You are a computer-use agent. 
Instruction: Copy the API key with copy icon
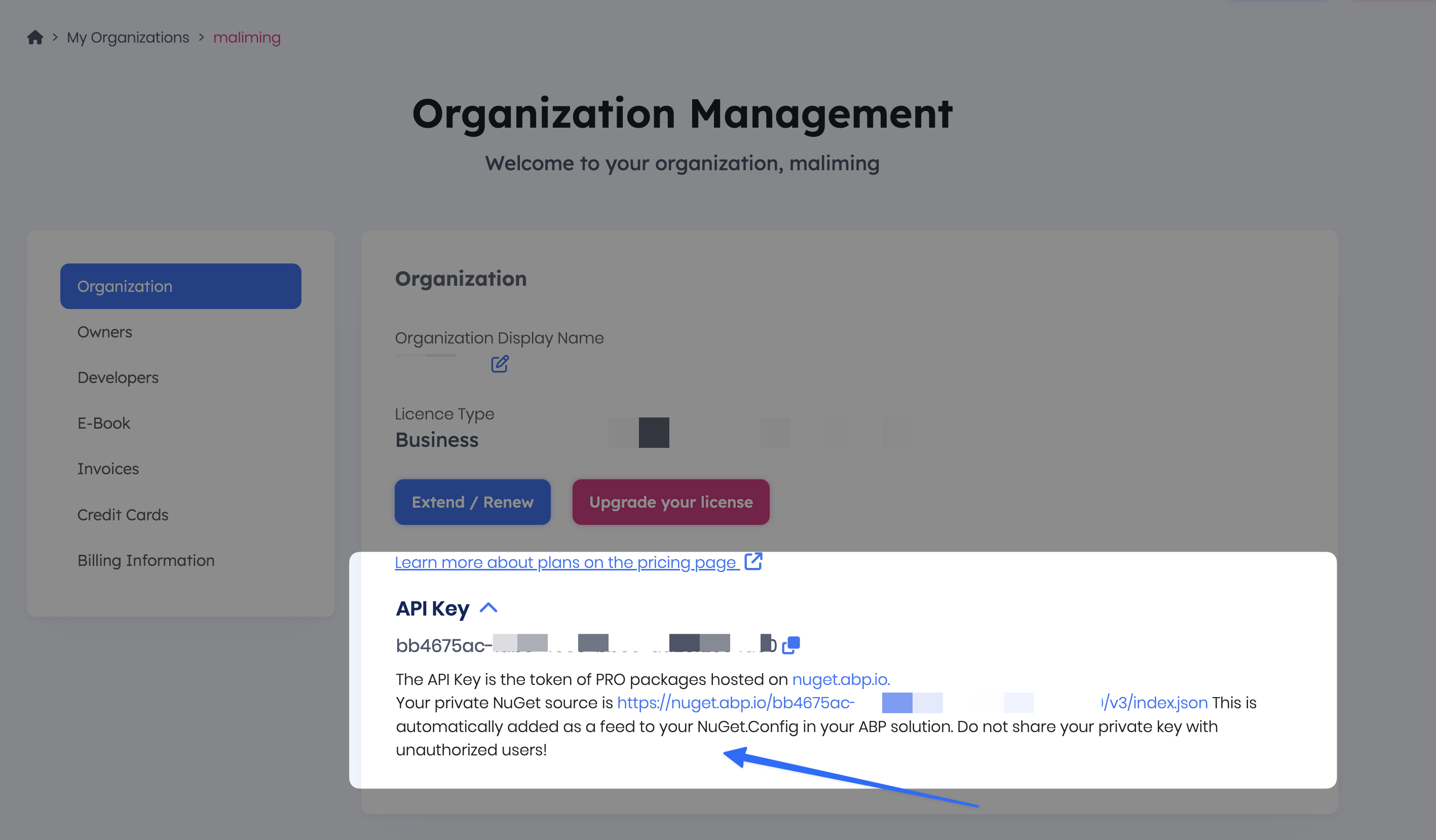click(791, 645)
